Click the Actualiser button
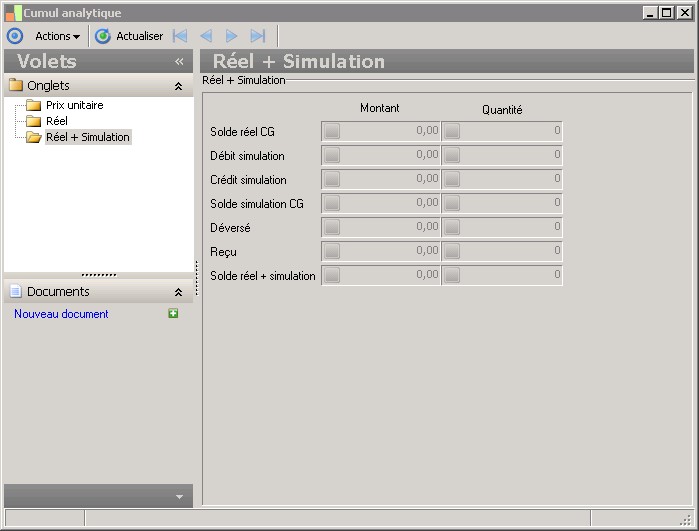Image resolution: width=699 pixels, height=531 pixels. point(139,36)
